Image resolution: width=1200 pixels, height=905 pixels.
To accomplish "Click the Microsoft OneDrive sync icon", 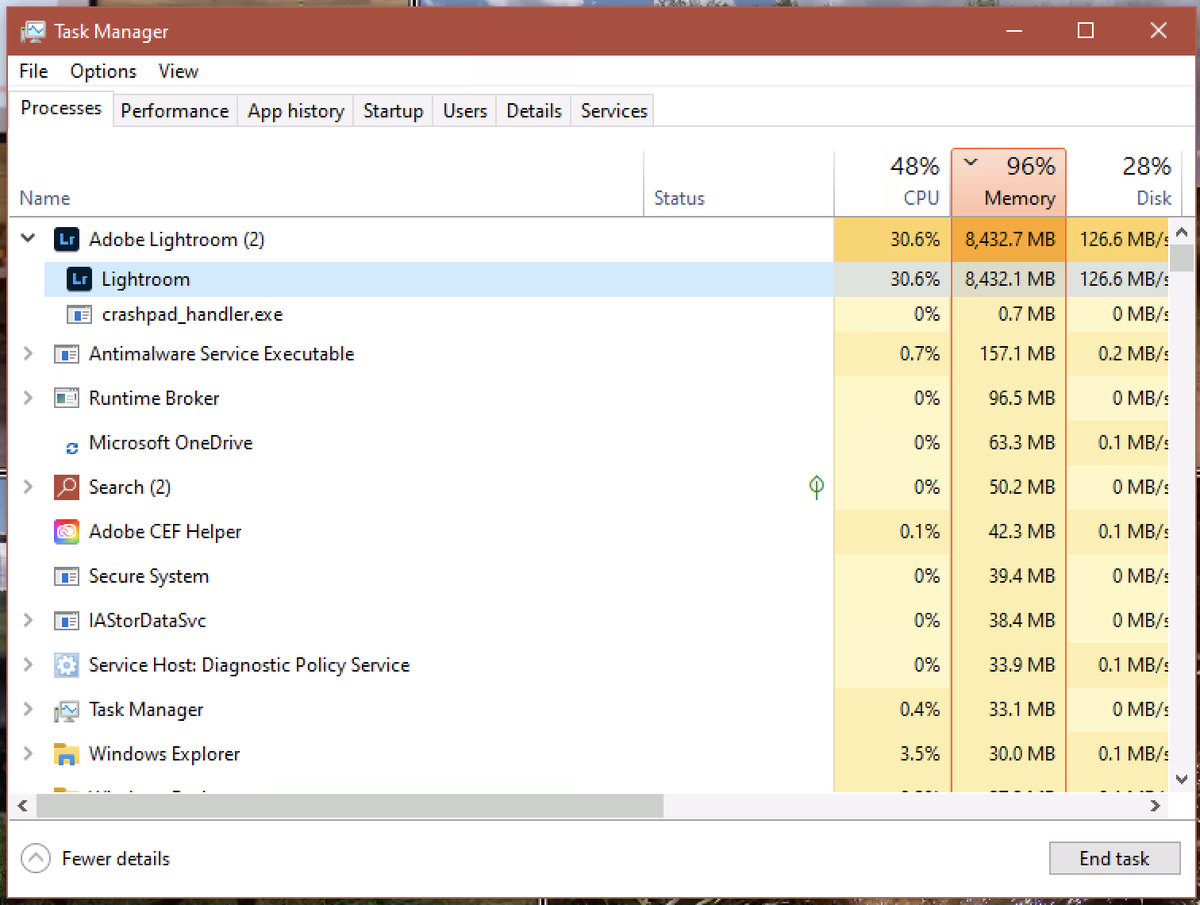I will (x=72, y=450).
